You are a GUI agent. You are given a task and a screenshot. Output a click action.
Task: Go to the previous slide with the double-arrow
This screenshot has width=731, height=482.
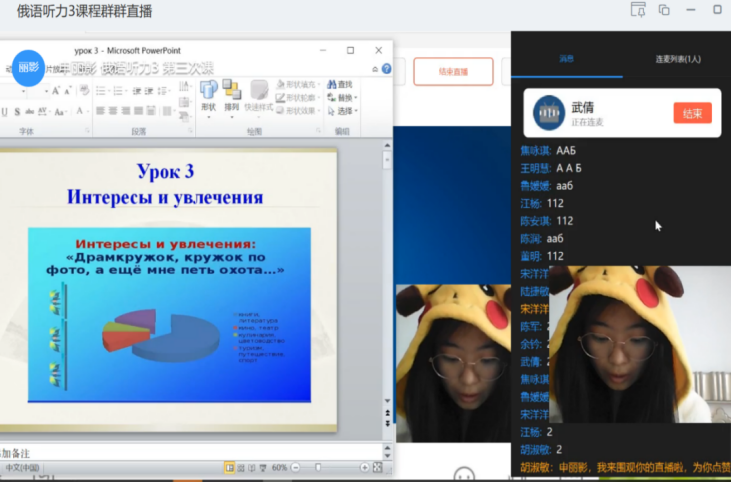[387, 413]
